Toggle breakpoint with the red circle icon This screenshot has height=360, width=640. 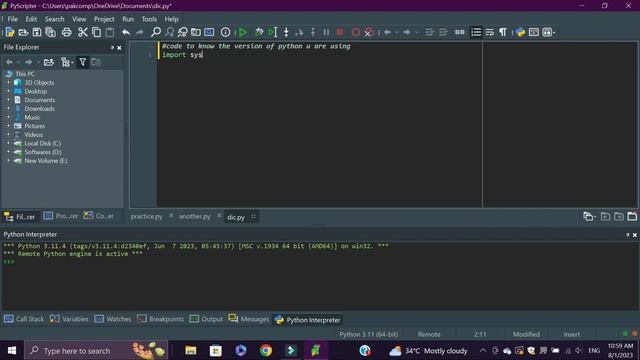[x=356, y=32]
